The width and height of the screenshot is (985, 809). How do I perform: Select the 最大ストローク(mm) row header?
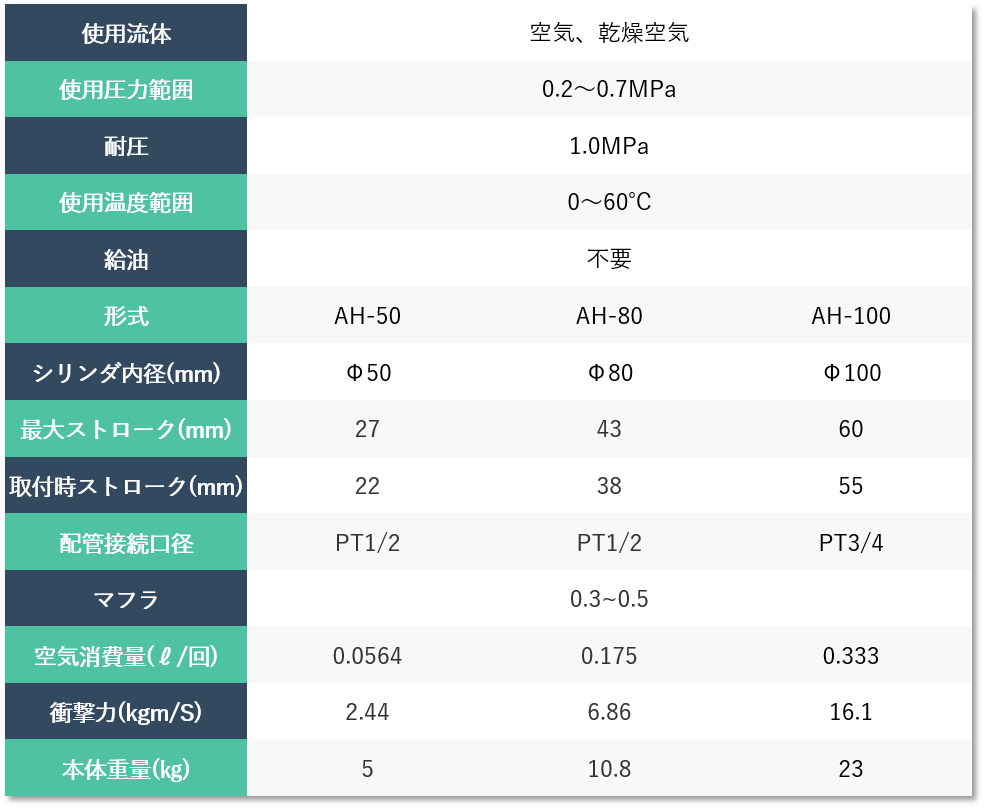[x=126, y=430]
